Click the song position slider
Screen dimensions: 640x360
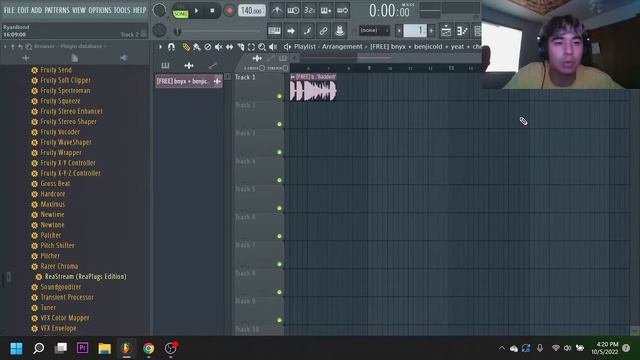click(x=218, y=31)
